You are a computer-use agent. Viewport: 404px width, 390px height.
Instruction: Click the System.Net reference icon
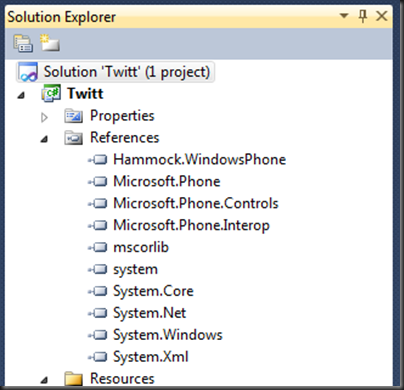pyautogui.click(x=98, y=313)
